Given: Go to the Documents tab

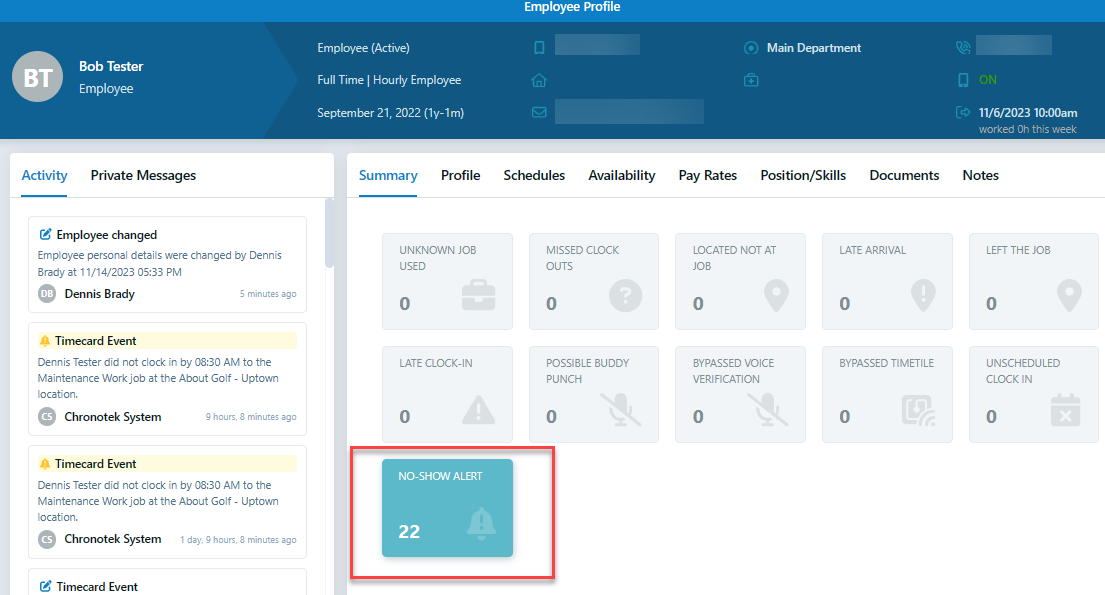Looking at the screenshot, I should (904, 175).
